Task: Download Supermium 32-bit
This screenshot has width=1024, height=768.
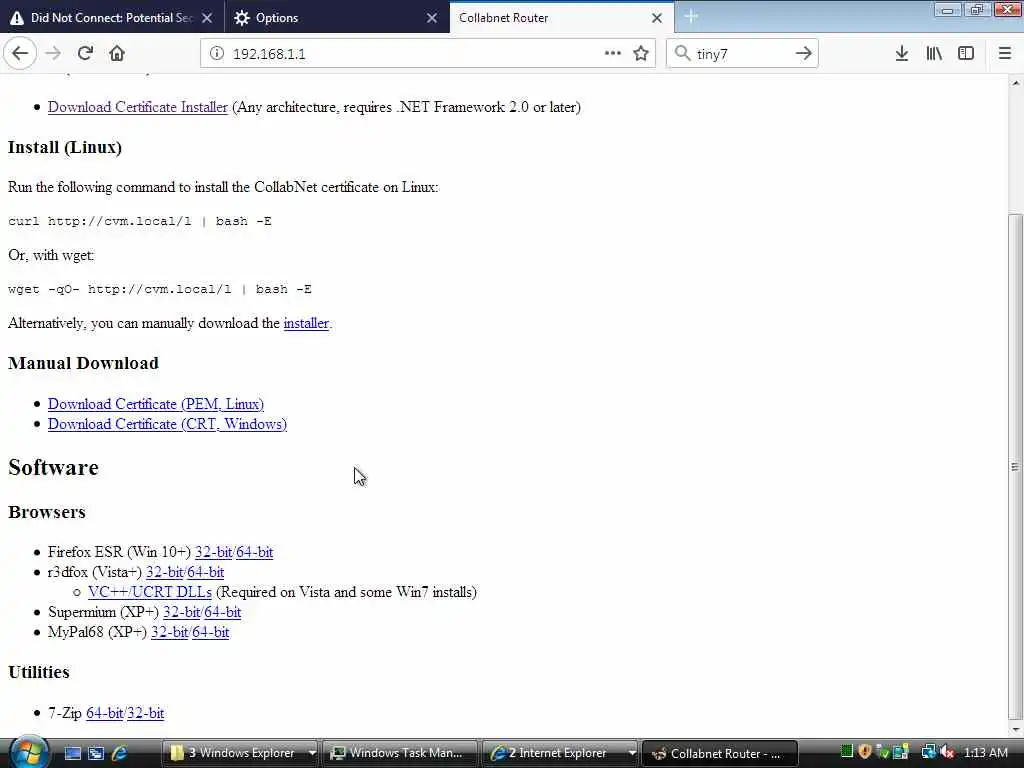Action: [182, 613]
